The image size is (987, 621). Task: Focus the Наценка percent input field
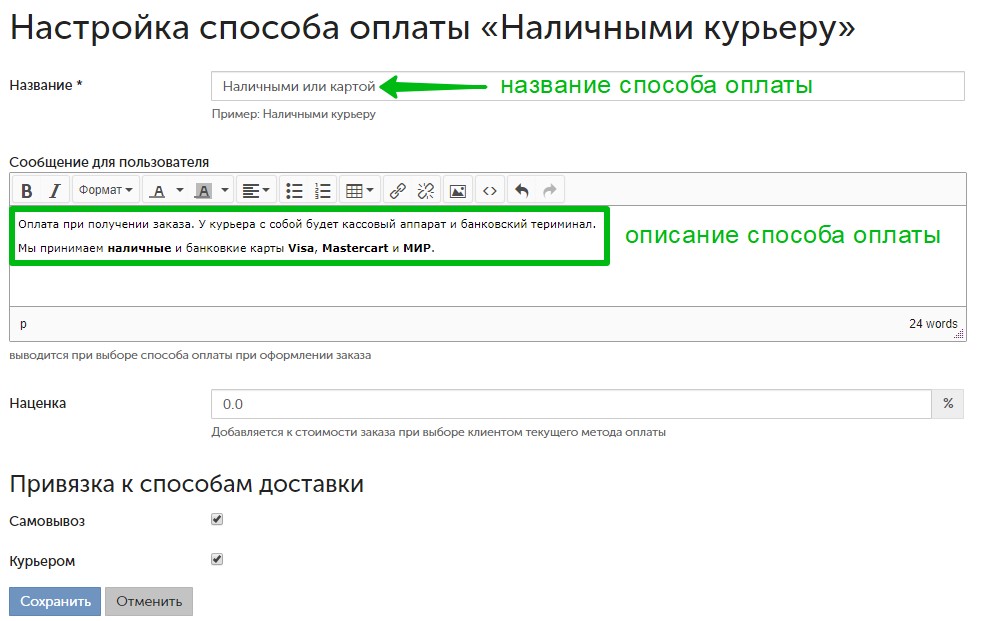click(571, 404)
